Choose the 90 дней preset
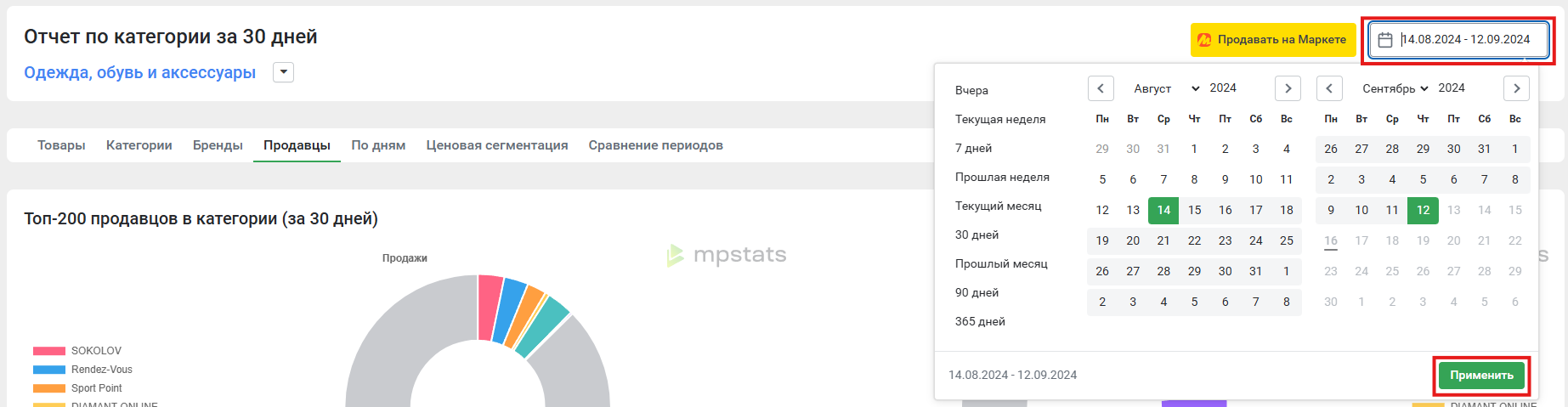Screen dimensions: 1568x407 [x=976, y=292]
